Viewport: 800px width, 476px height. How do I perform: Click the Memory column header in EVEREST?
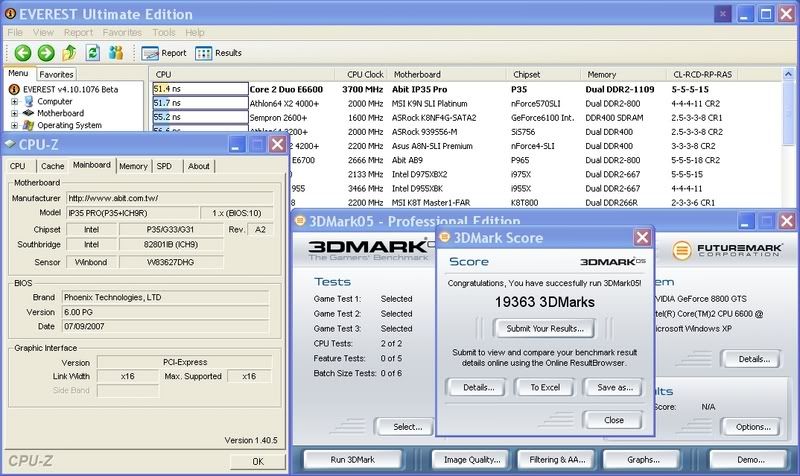[623, 74]
